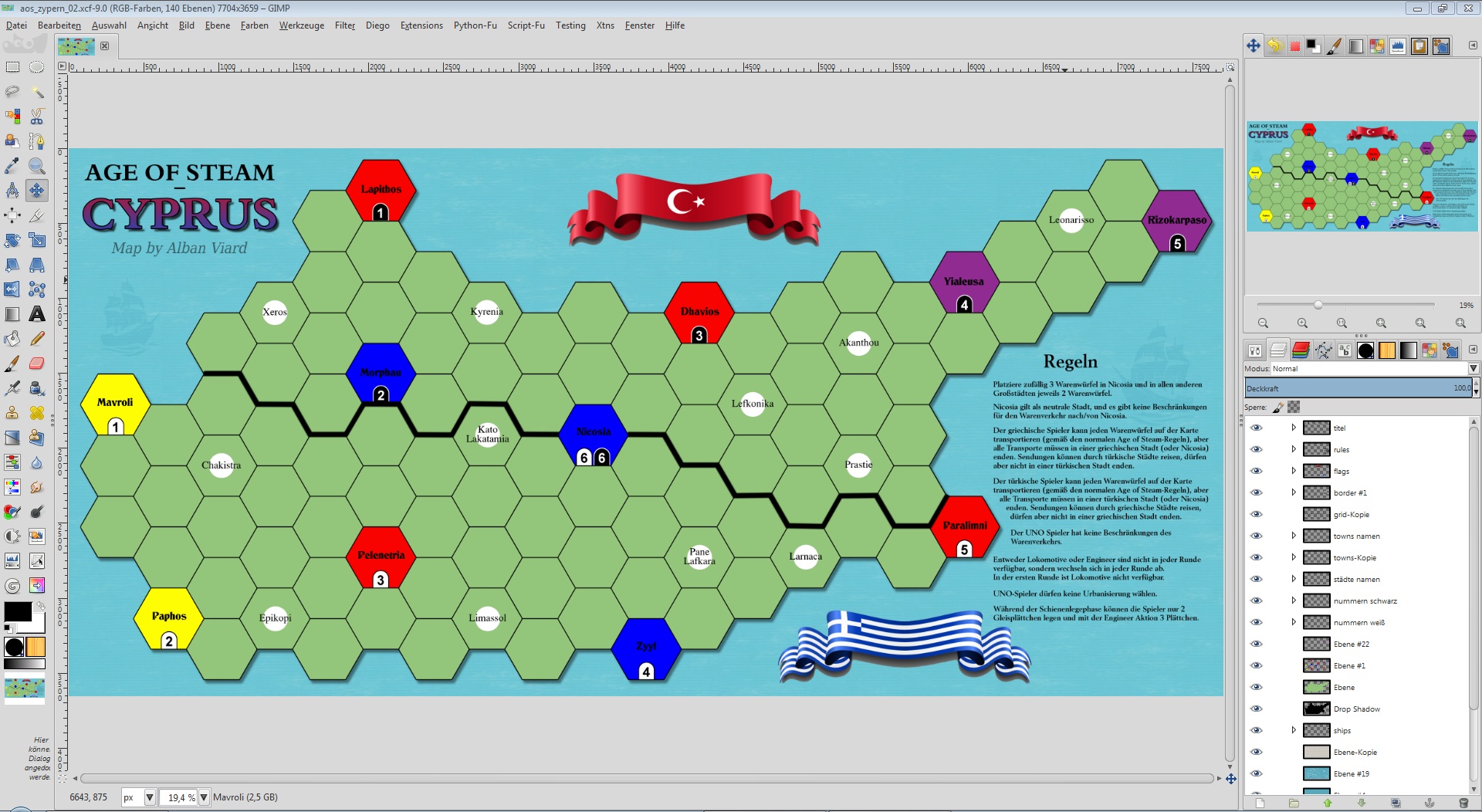Pick the Eraser tool
Image resolution: width=1482 pixels, height=812 pixels.
[36, 364]
